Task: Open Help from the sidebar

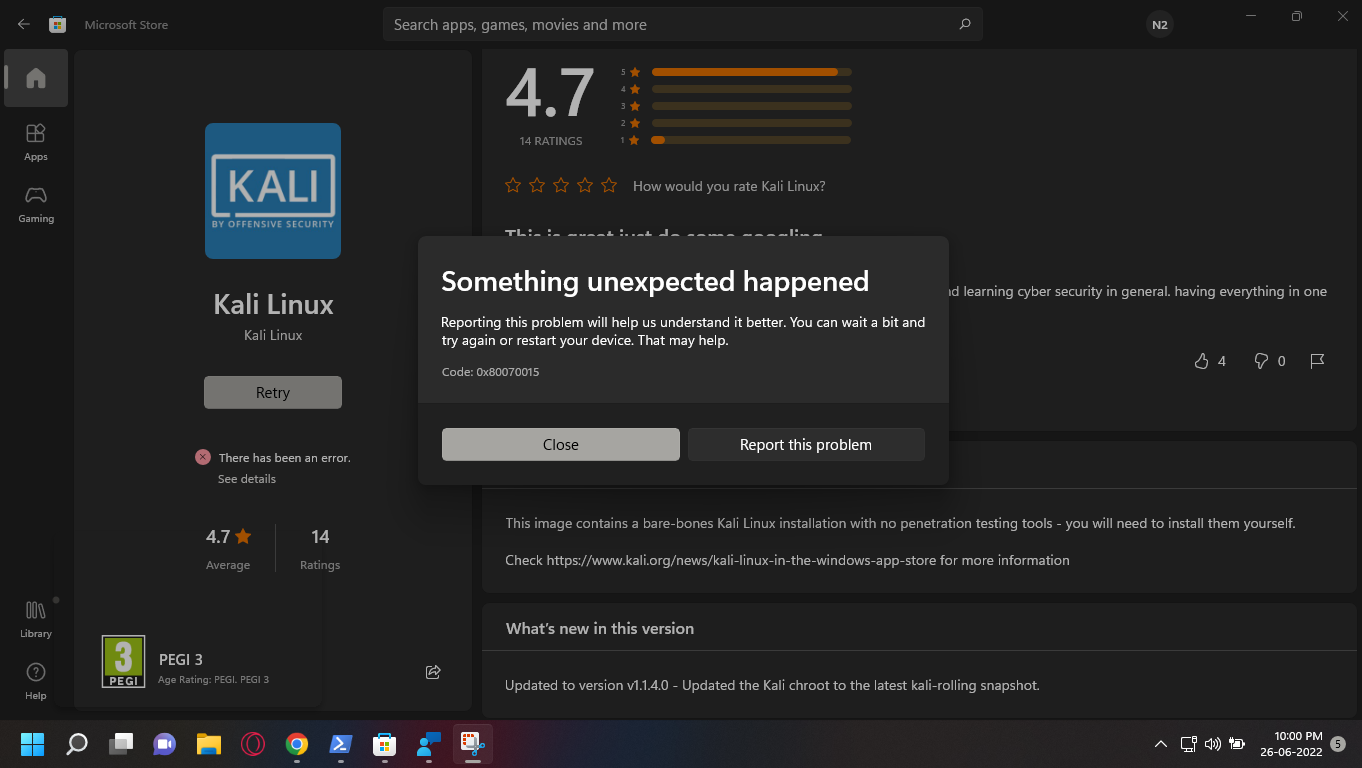Action: click(36, 680)
